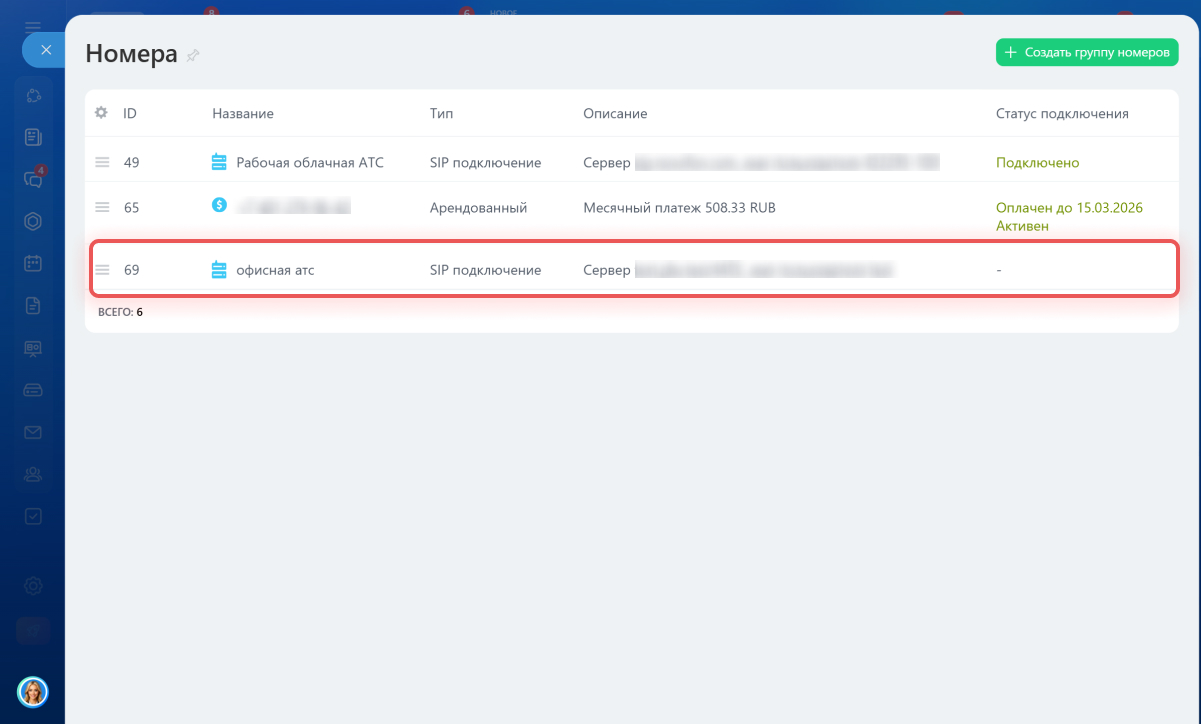The width and height of the screenshot is (1201, 724).
Task: Click SIP icon beside офисная атс
Action: pos(220,270)
